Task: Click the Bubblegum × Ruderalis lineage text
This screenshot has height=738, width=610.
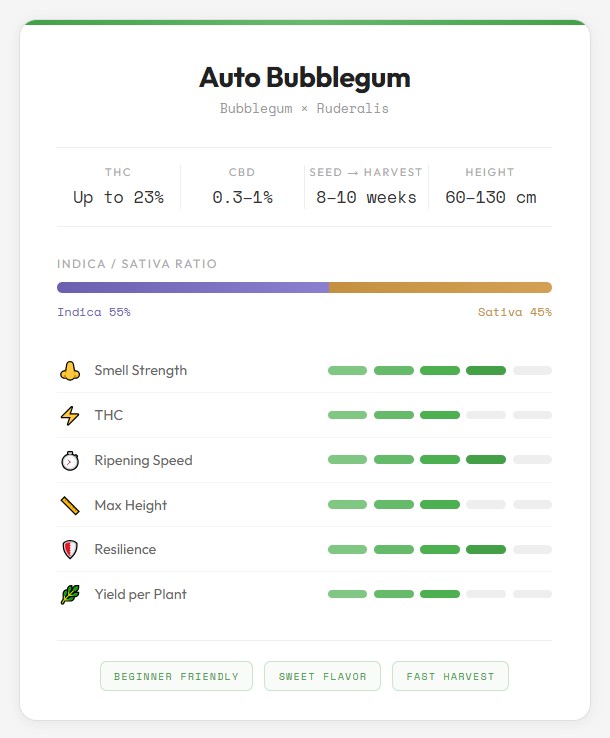Action: [x=304, y=108]
